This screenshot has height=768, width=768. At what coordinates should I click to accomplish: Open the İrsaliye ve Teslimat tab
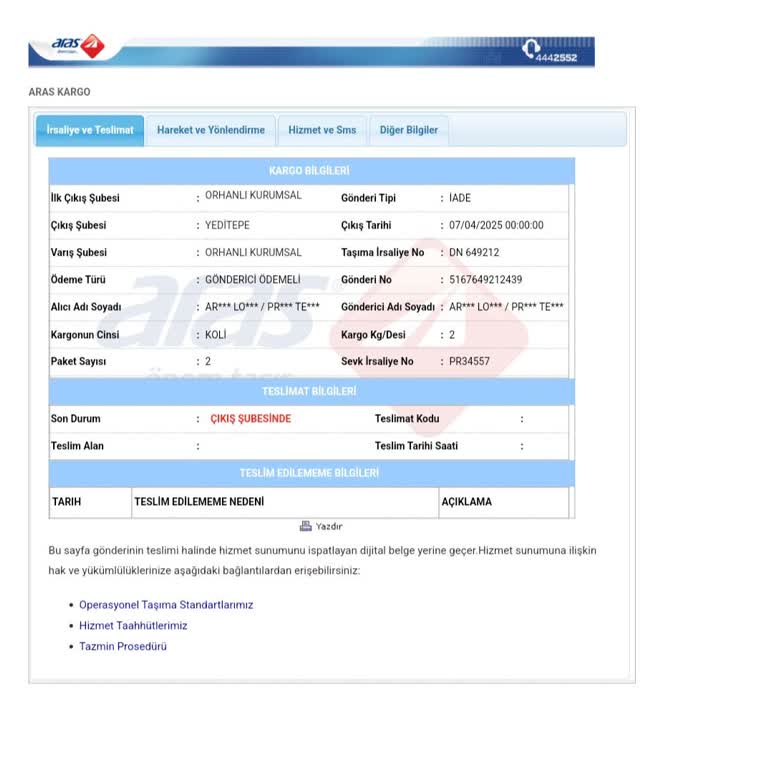coord(90,130)
